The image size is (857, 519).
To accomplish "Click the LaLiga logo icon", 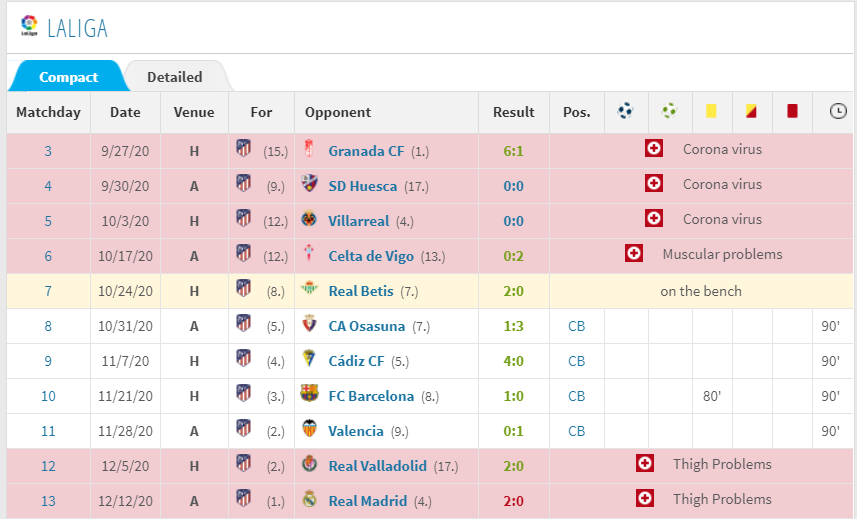I will 29,26.
